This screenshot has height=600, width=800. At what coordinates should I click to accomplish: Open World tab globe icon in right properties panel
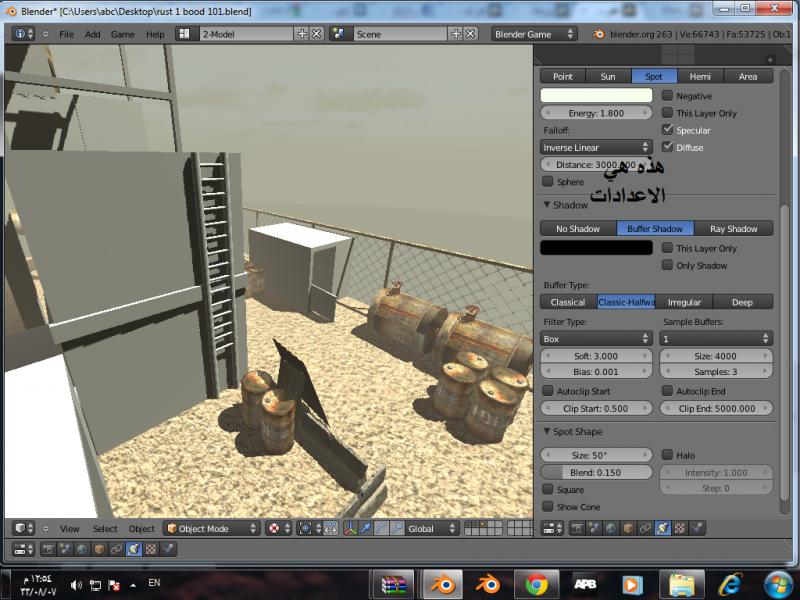[611, 528]
